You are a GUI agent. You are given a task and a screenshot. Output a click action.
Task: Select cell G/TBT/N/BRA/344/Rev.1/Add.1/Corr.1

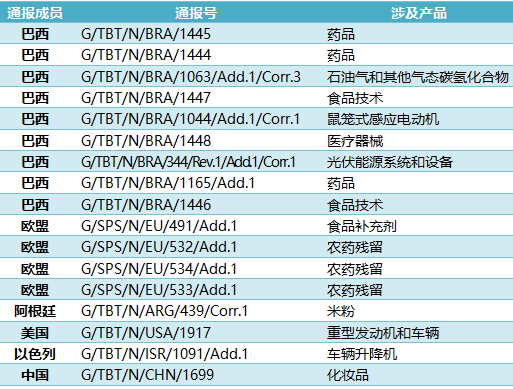(x=188, y=162)
